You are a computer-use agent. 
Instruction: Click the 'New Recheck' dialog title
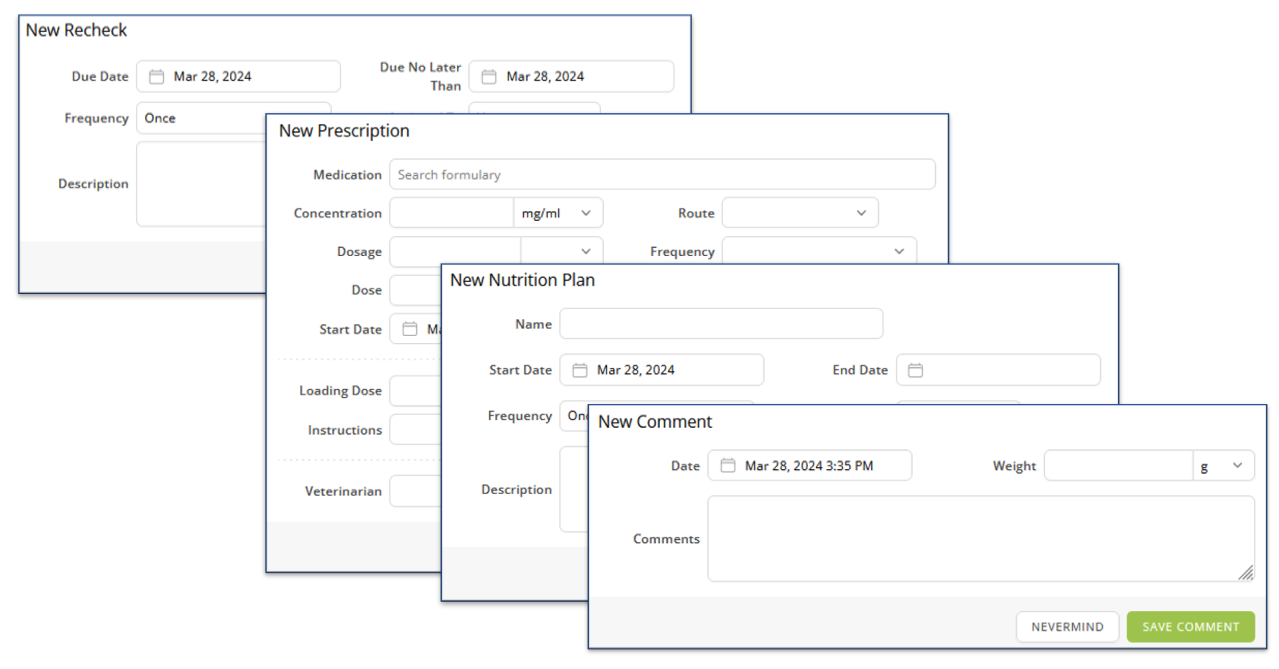pos(76,30)
